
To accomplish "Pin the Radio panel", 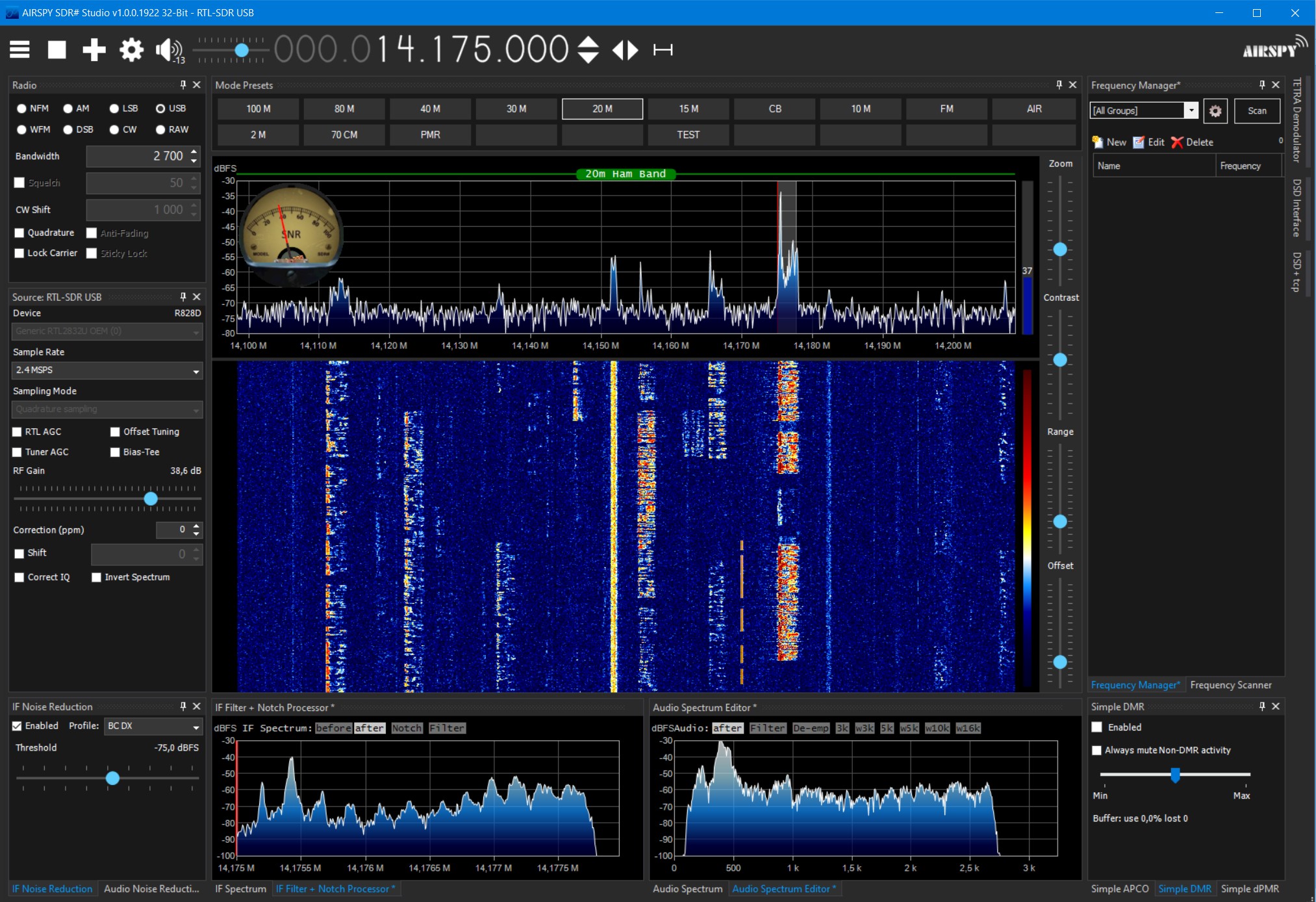I will point(183,85).
